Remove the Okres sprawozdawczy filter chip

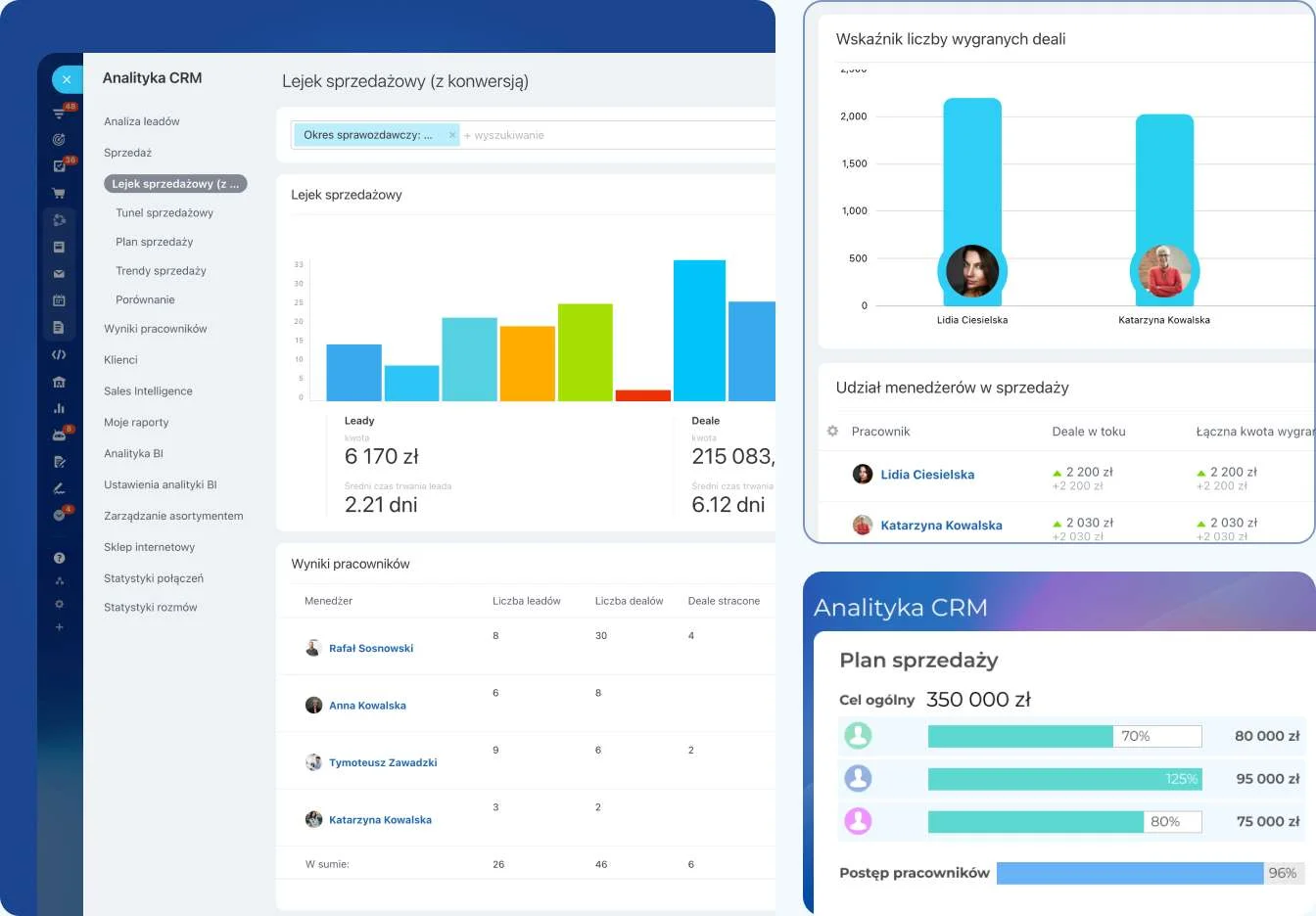click(x=452, y=135)
